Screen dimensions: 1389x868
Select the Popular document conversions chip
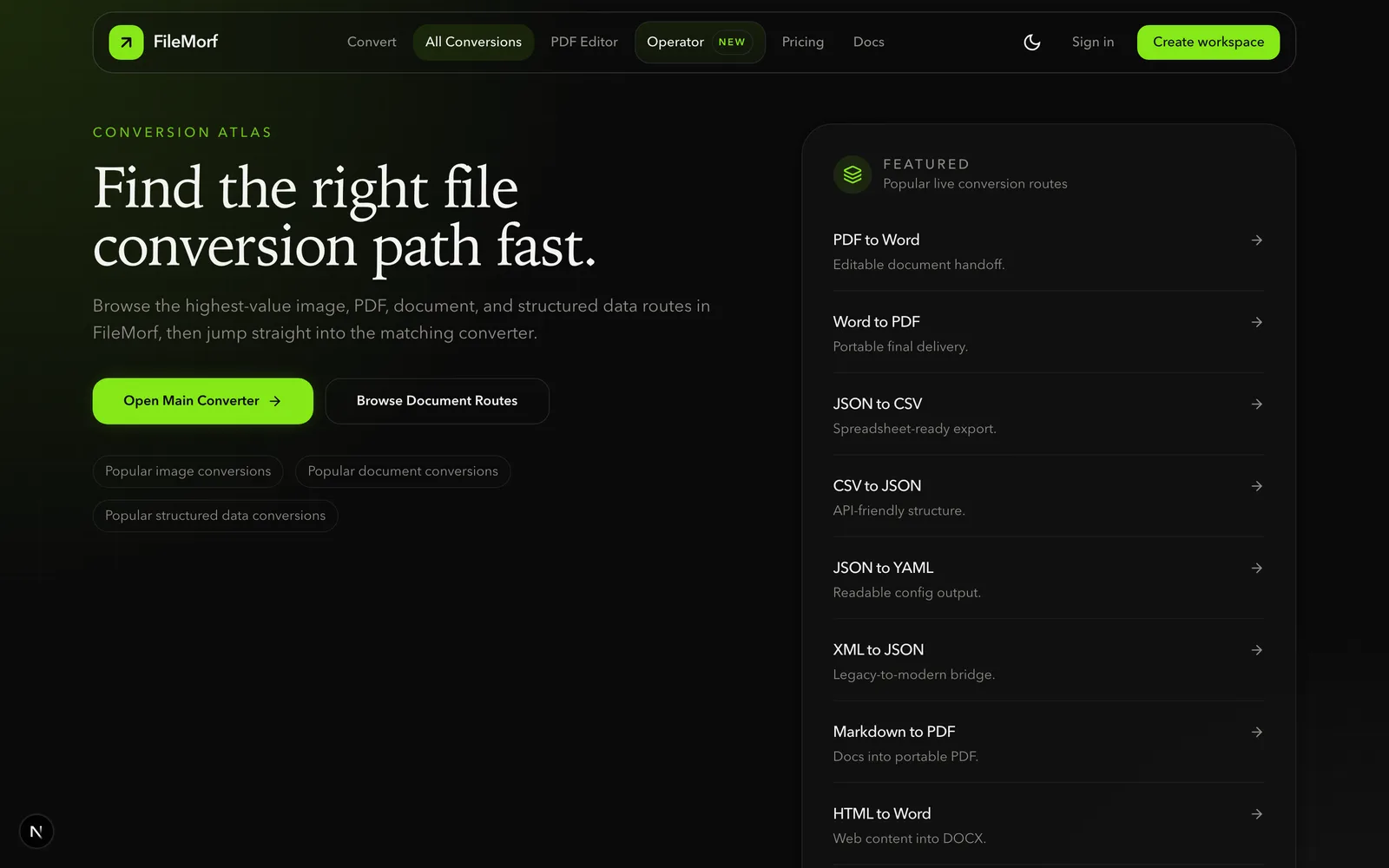tap(403, 471)
